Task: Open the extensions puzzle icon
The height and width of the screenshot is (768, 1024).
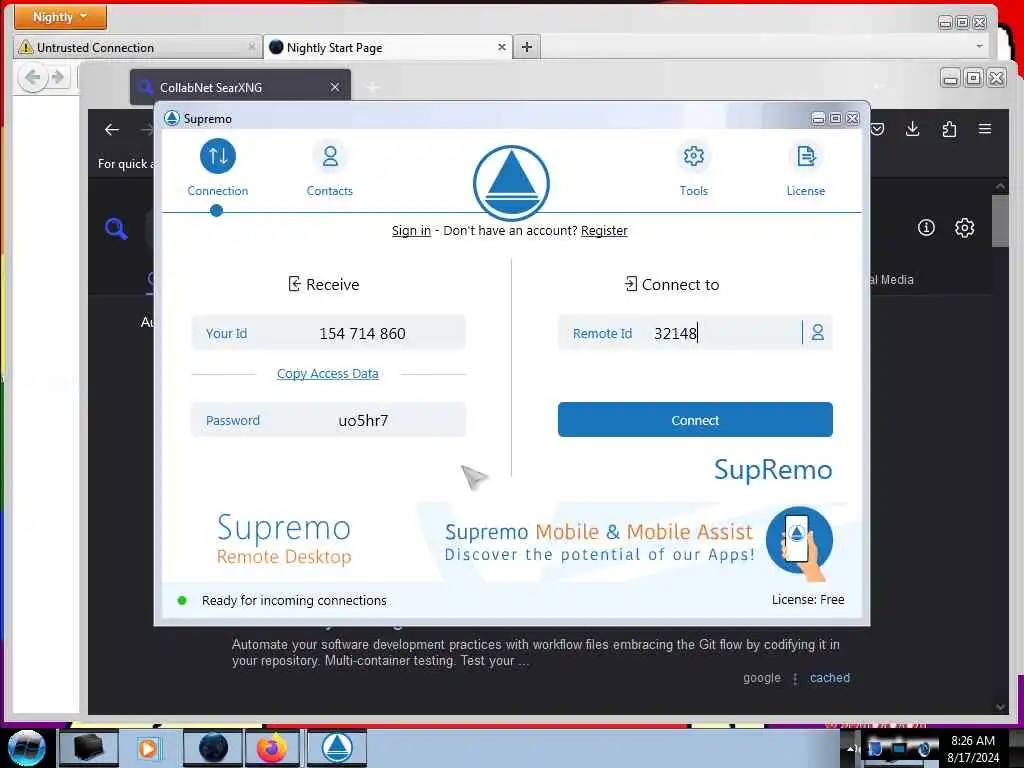Action: 949,129
